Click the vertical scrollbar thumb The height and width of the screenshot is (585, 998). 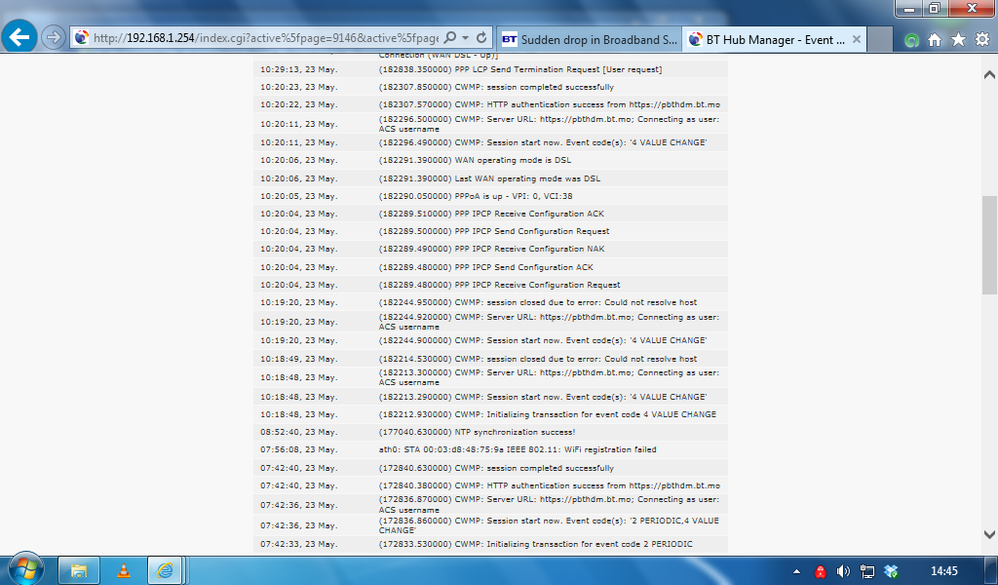(x=989, y=245)
